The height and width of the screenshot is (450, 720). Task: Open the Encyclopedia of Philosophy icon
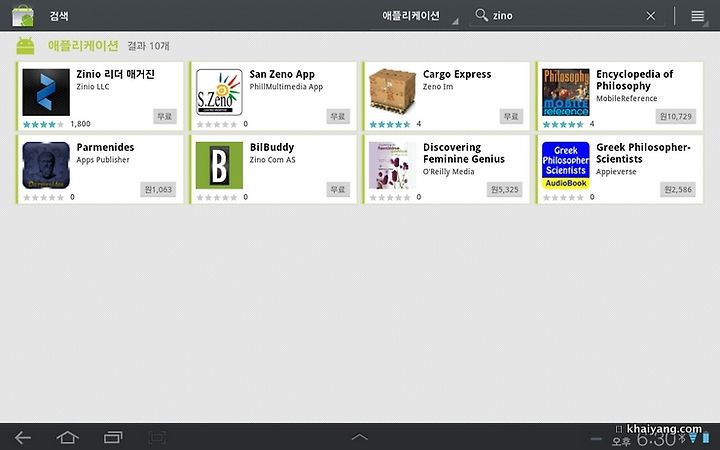566,92
